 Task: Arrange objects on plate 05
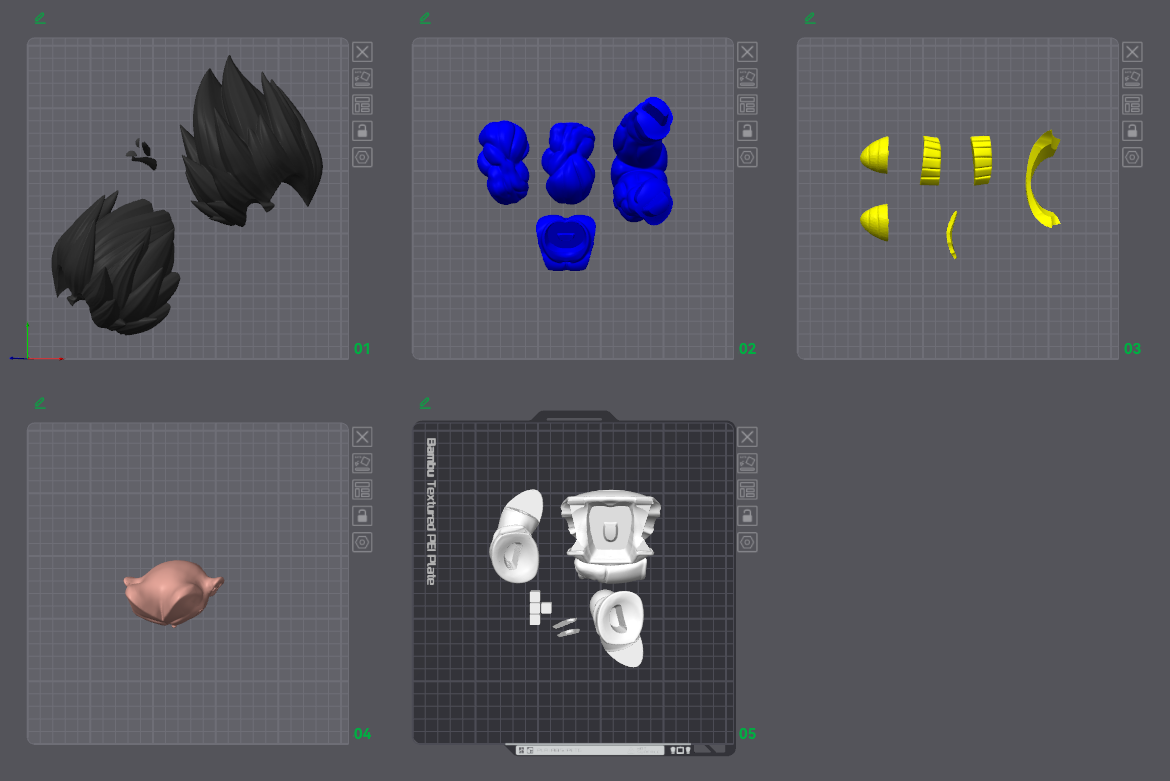(x=747, y=489)
